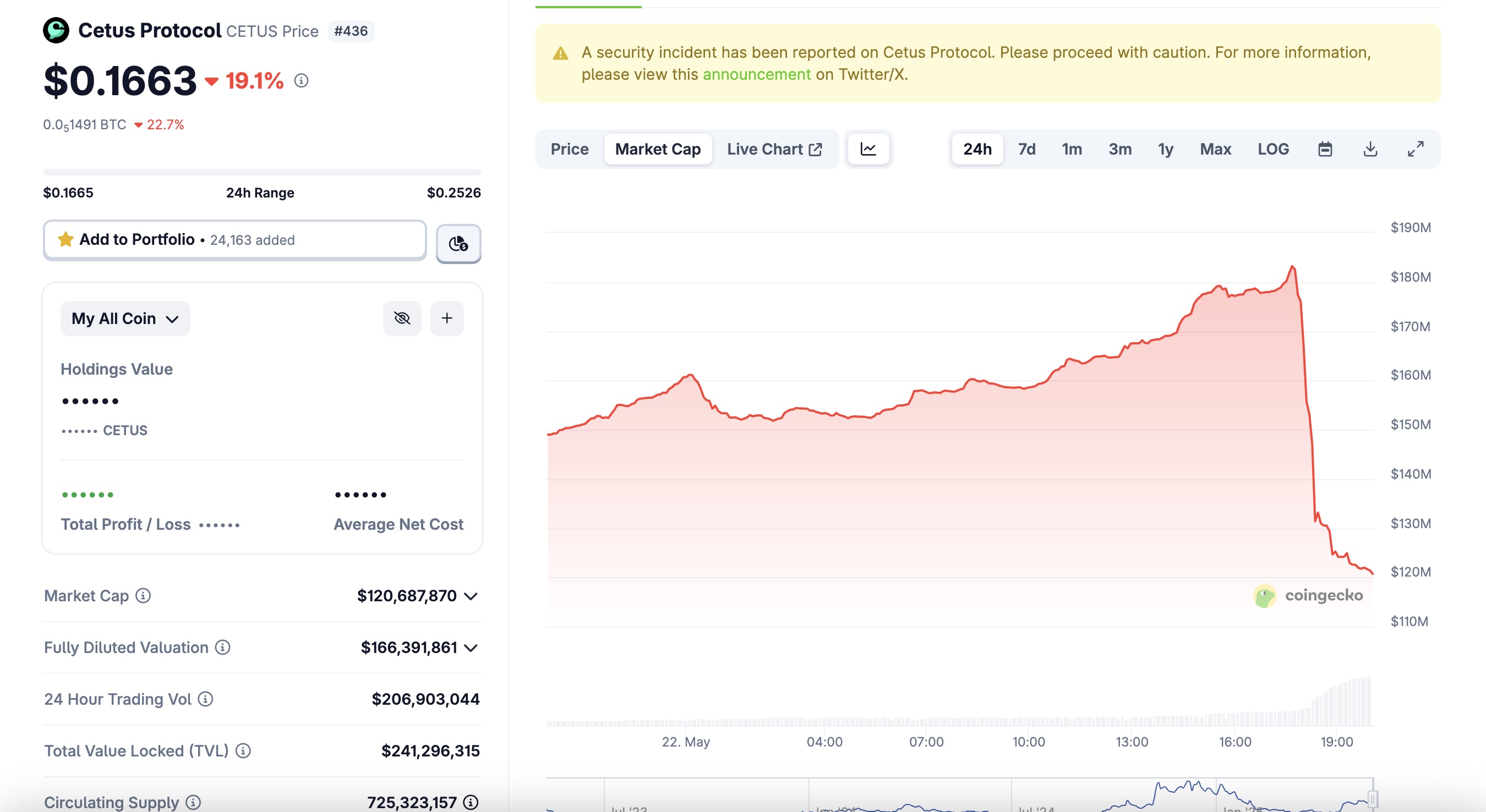Switch to line chart type icon
Image resolution: width=1486 pixels, height=812 pixels.
tap(868, 149)
